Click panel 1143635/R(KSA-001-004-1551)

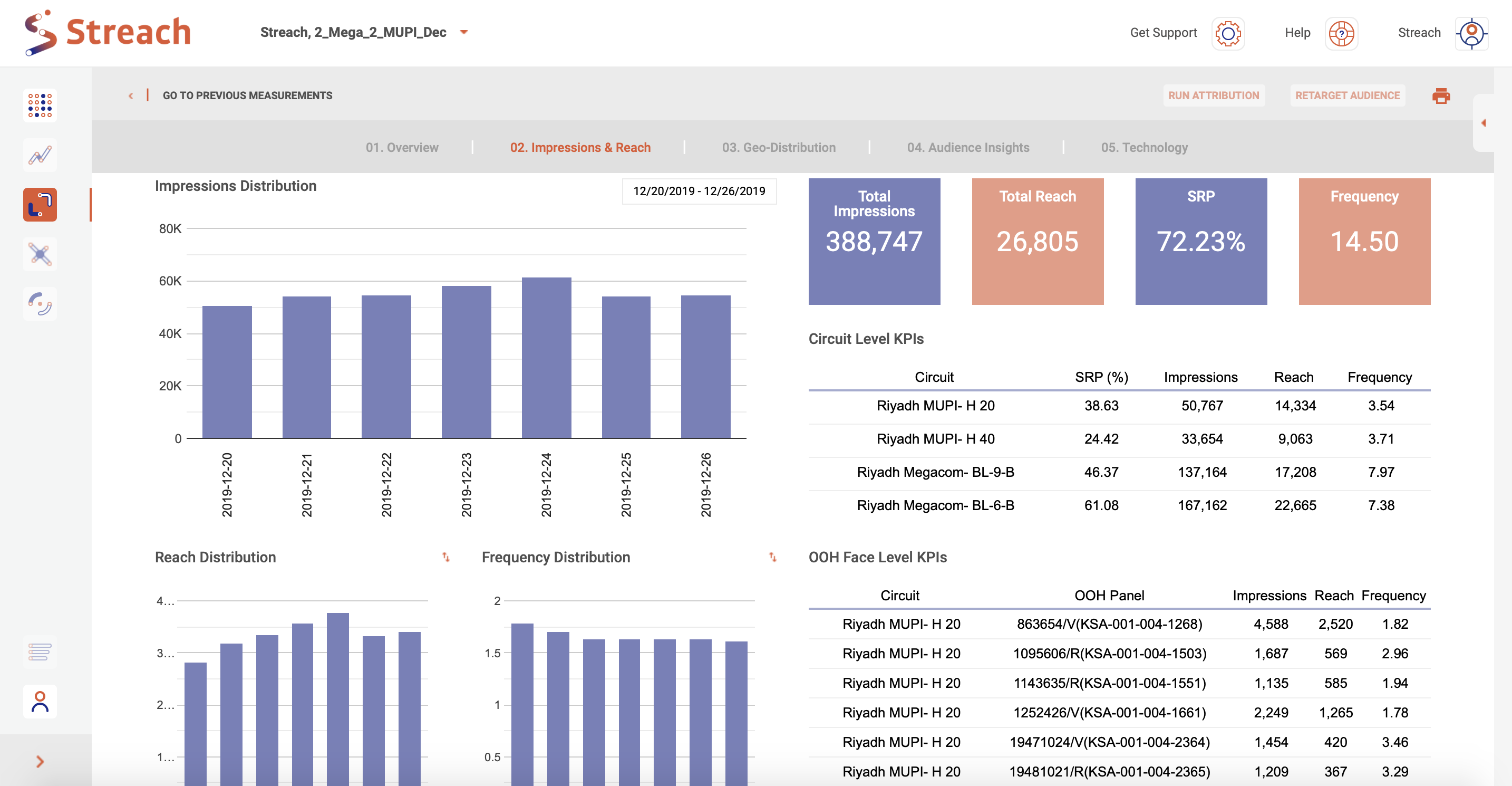(x=1109, y=683)
